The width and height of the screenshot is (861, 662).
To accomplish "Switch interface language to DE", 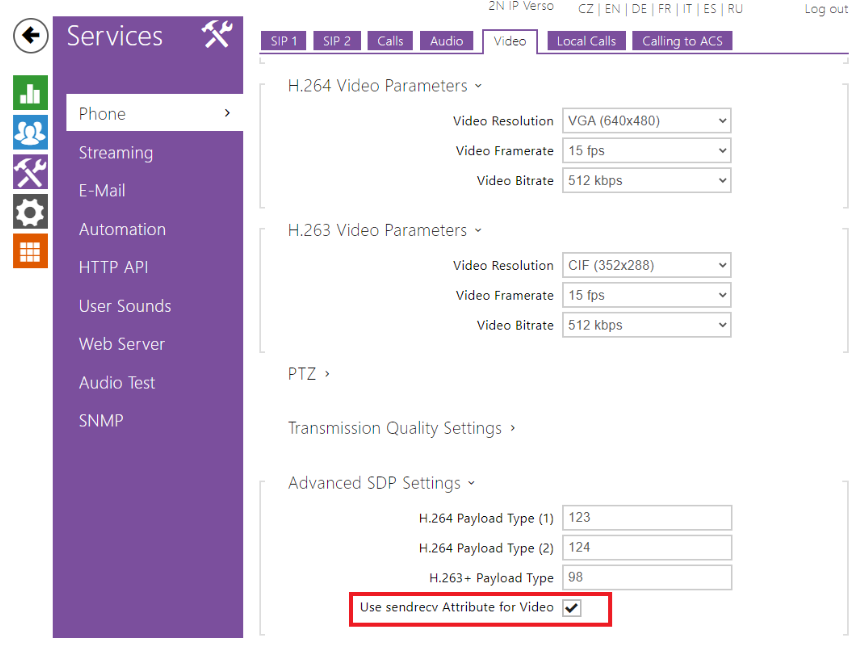I will point(639,8).
